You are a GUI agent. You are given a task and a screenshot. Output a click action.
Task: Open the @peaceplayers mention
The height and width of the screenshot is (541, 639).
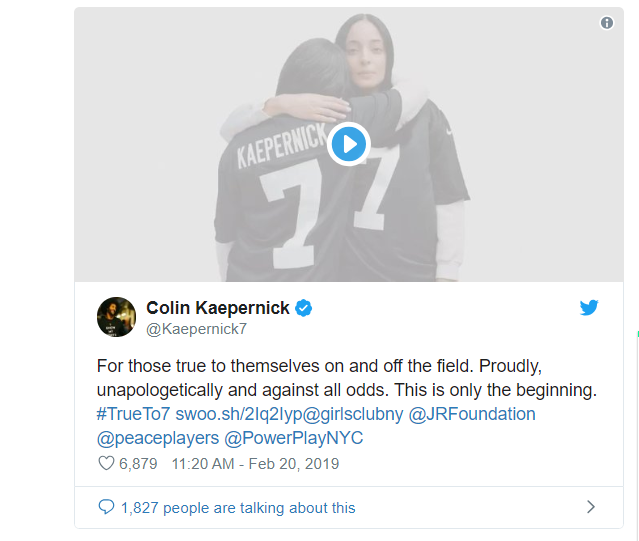(158, 438)
